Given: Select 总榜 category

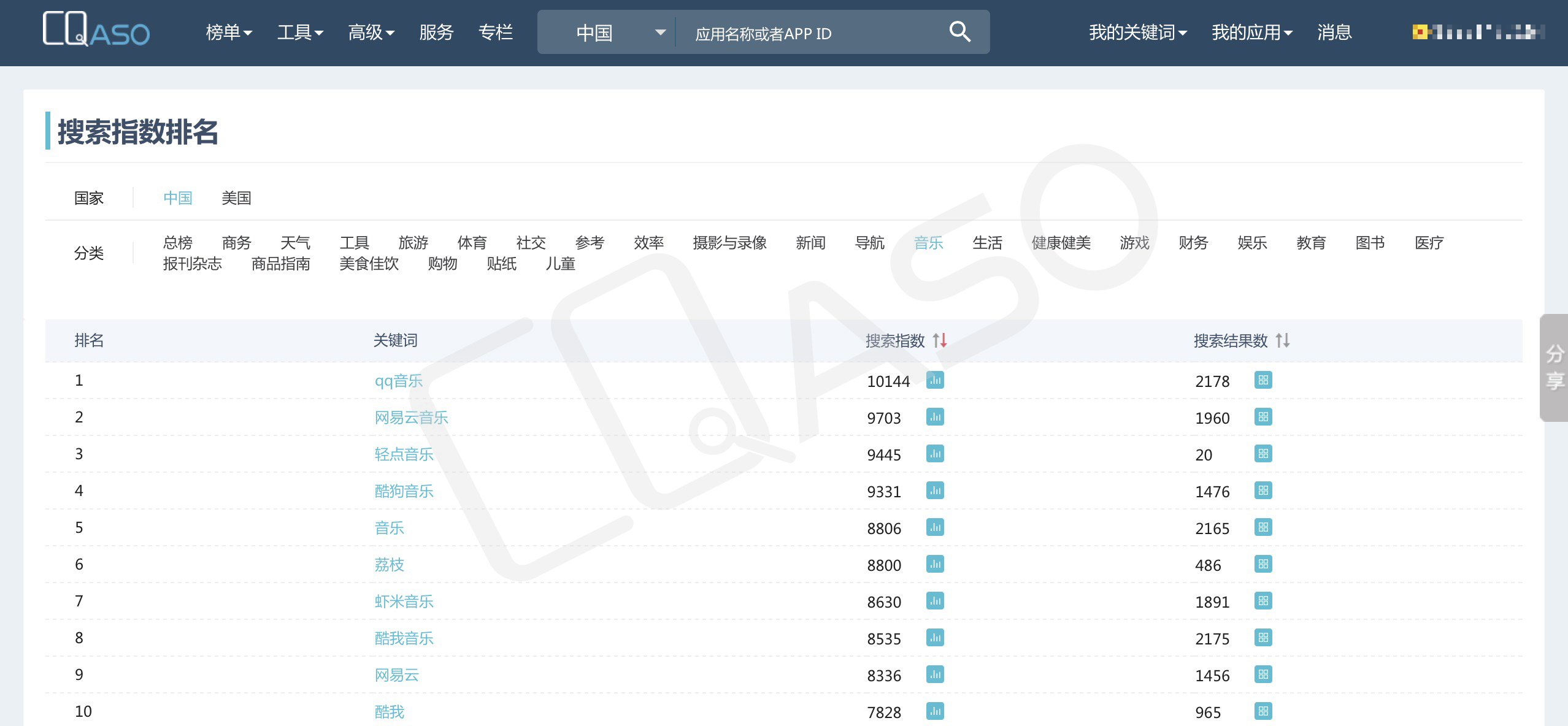Looking at the screenshot, I should point(178,243).
